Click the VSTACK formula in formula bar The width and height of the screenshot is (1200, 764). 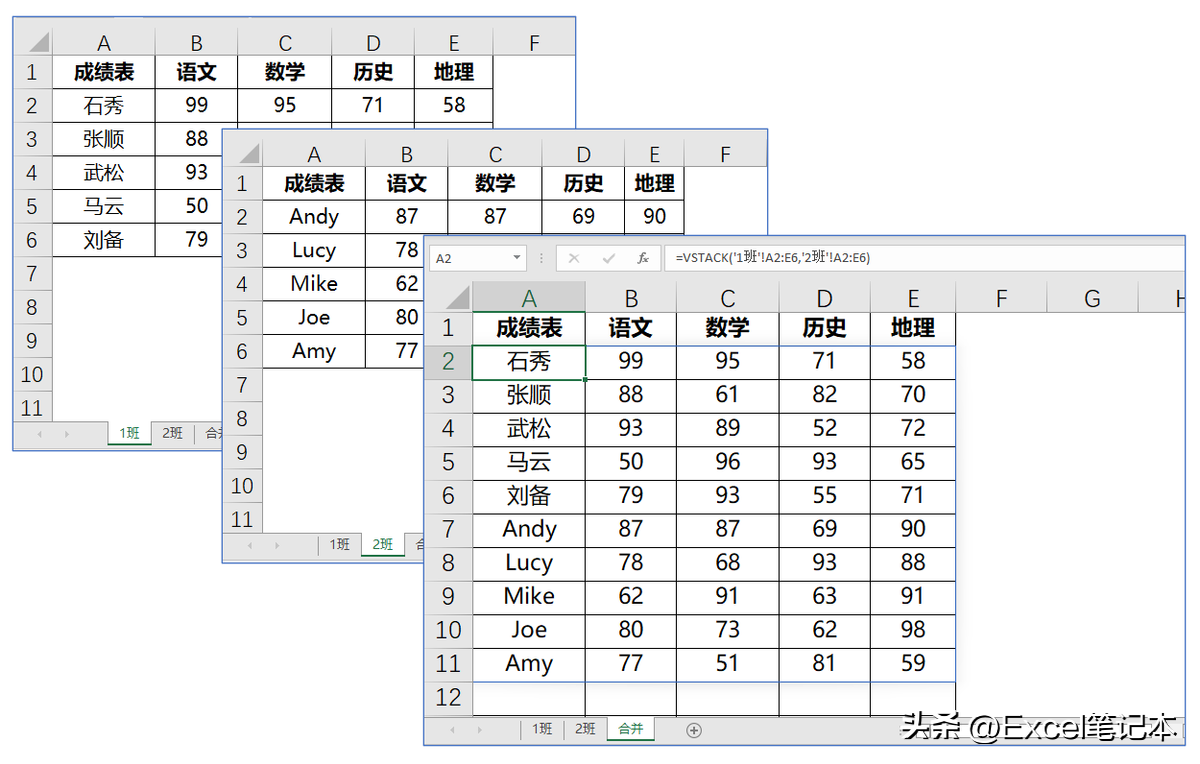click(773, 258)
